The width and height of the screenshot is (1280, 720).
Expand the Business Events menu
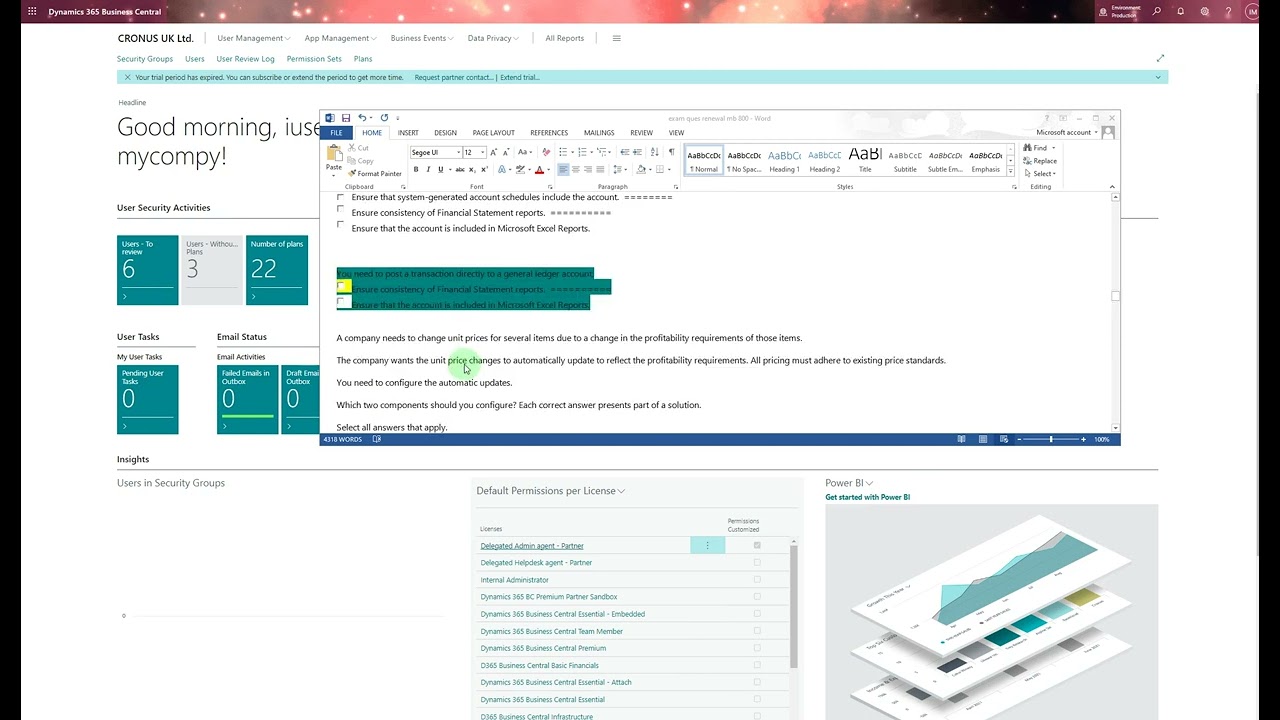pyautogui.click(x=422, y=38)
